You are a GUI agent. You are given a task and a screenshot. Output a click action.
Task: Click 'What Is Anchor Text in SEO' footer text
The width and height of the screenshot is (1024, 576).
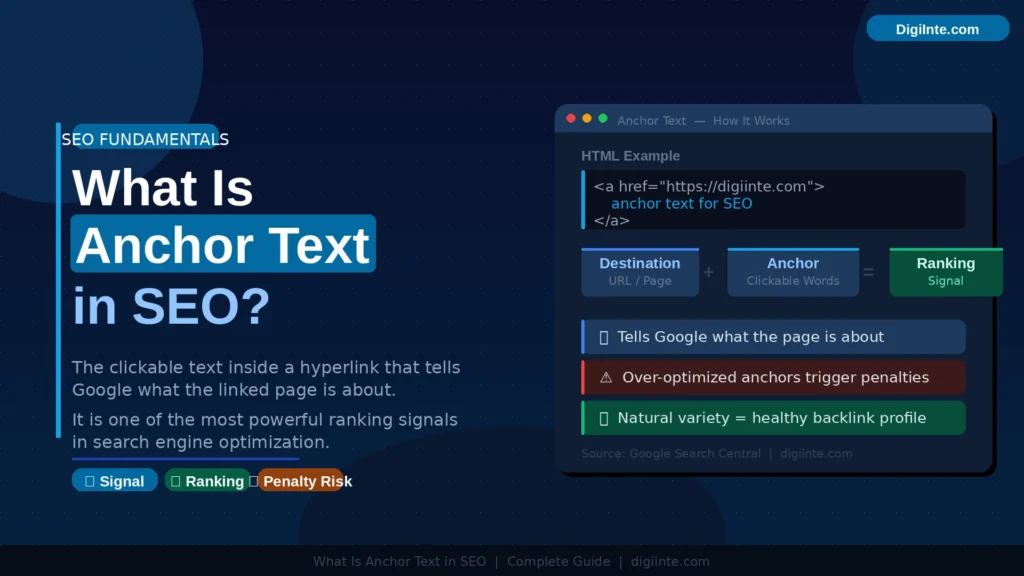click(x=400, y=562)
